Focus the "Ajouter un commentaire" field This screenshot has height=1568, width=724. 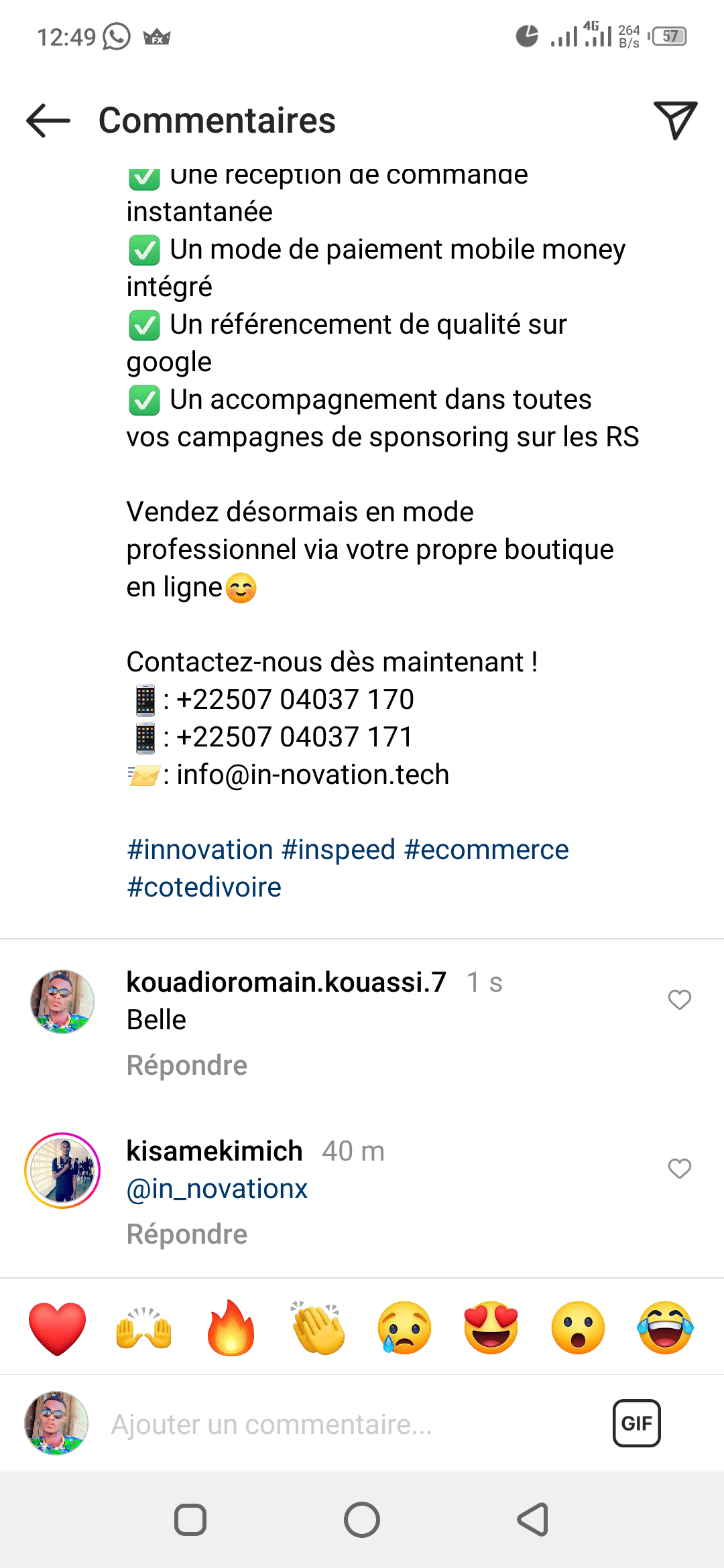[x=335, y=1425]
